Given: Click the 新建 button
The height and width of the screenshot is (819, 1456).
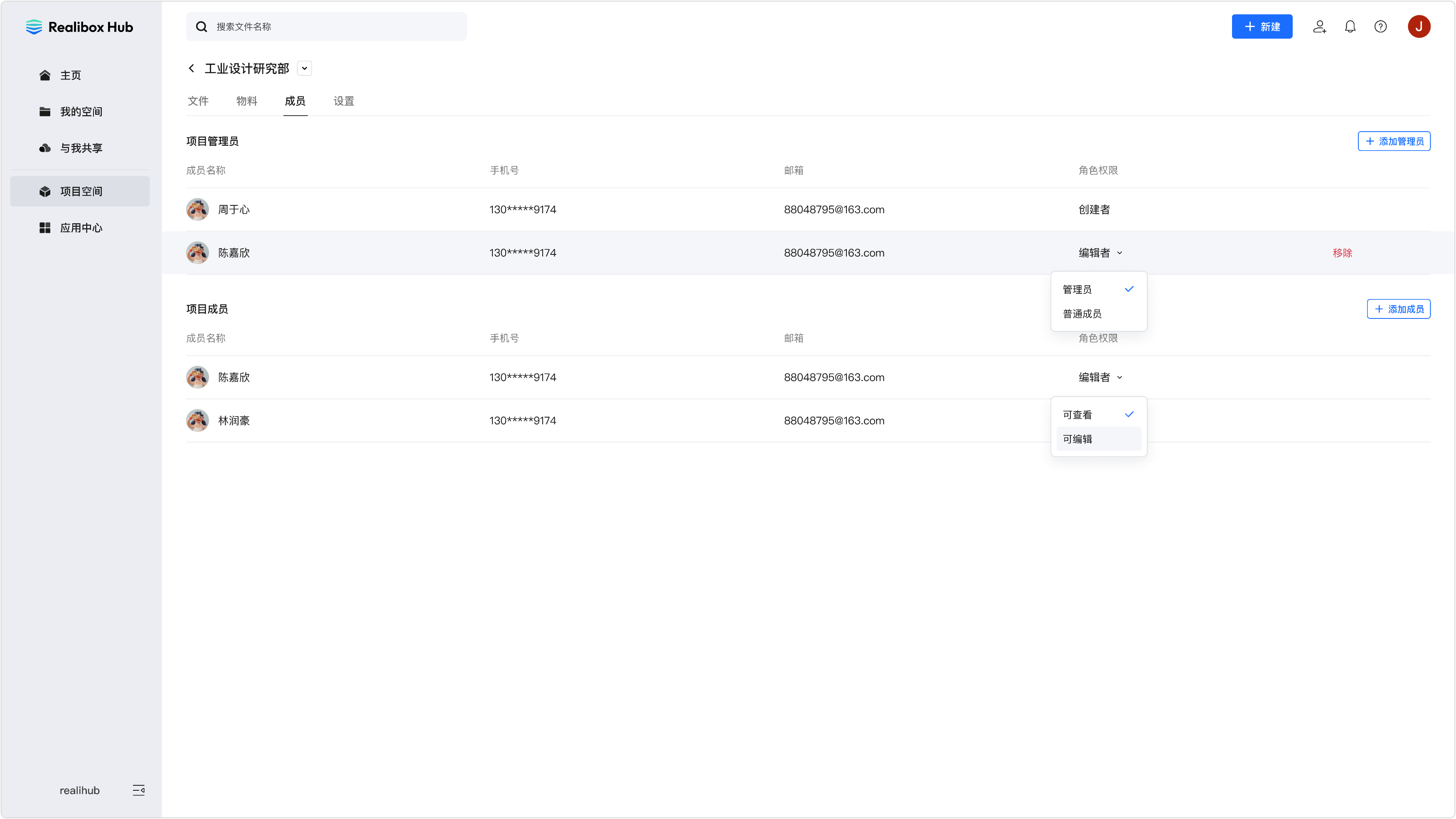Looking at the screenshot, I should [1262, 27].
